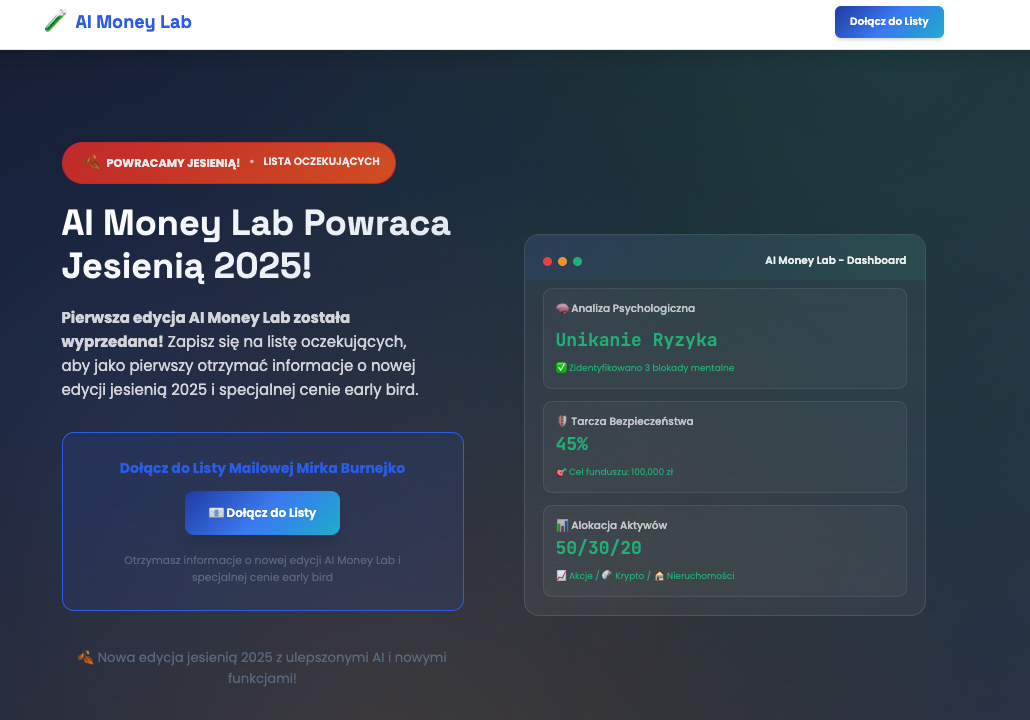Screen dimensions: 1030x720
Task: Click the coin icon next to Krypto
Action: [607, 575]
